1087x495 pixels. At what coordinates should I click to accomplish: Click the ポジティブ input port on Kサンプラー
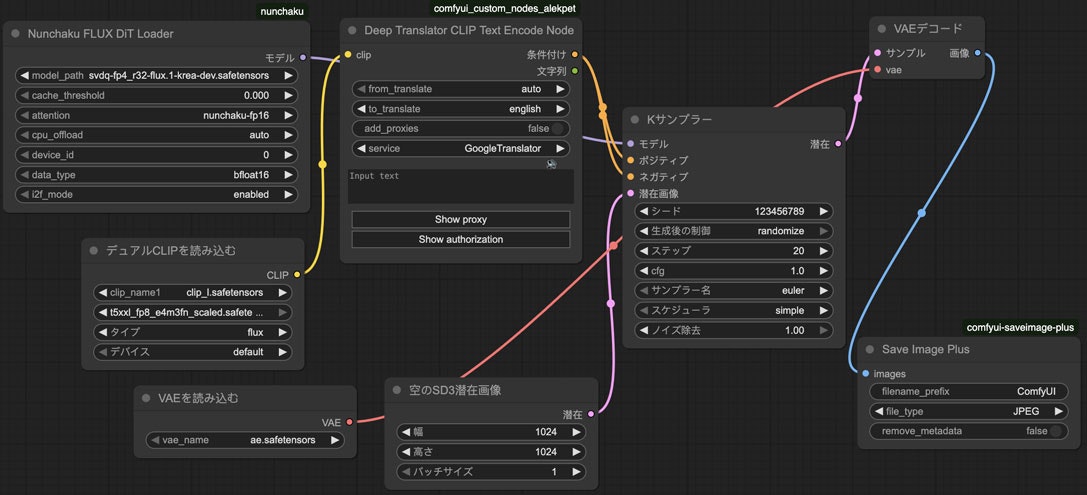tap(630, 160)
